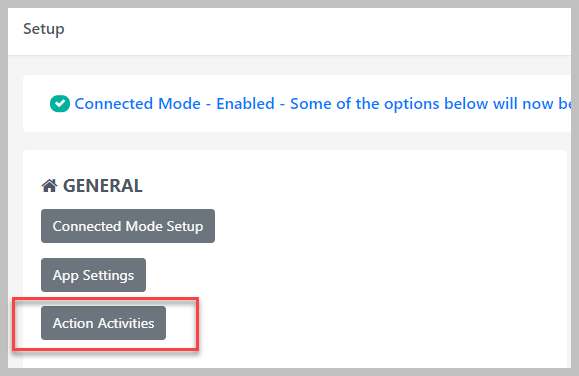The width and height of the screenshot is (579, 376).
Task: Click "Setup" word on Connected Mode Setup button
Action: [x=185, y=227]
